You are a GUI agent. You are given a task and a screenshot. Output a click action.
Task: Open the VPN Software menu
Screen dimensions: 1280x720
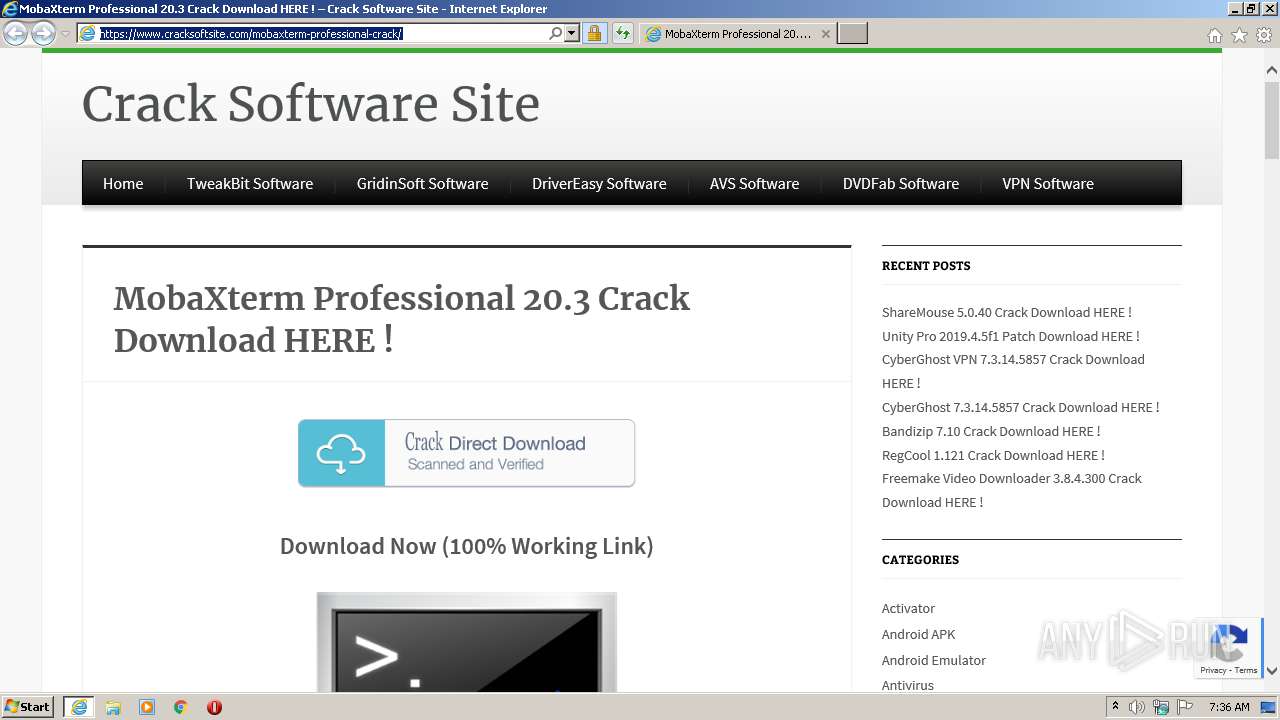pos(1048,183)
